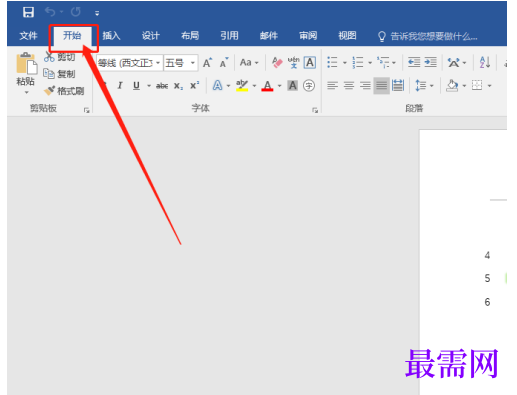Open the underline style dropdown arrow
This screenshot has height=395, width=517.
click(149, 86)
